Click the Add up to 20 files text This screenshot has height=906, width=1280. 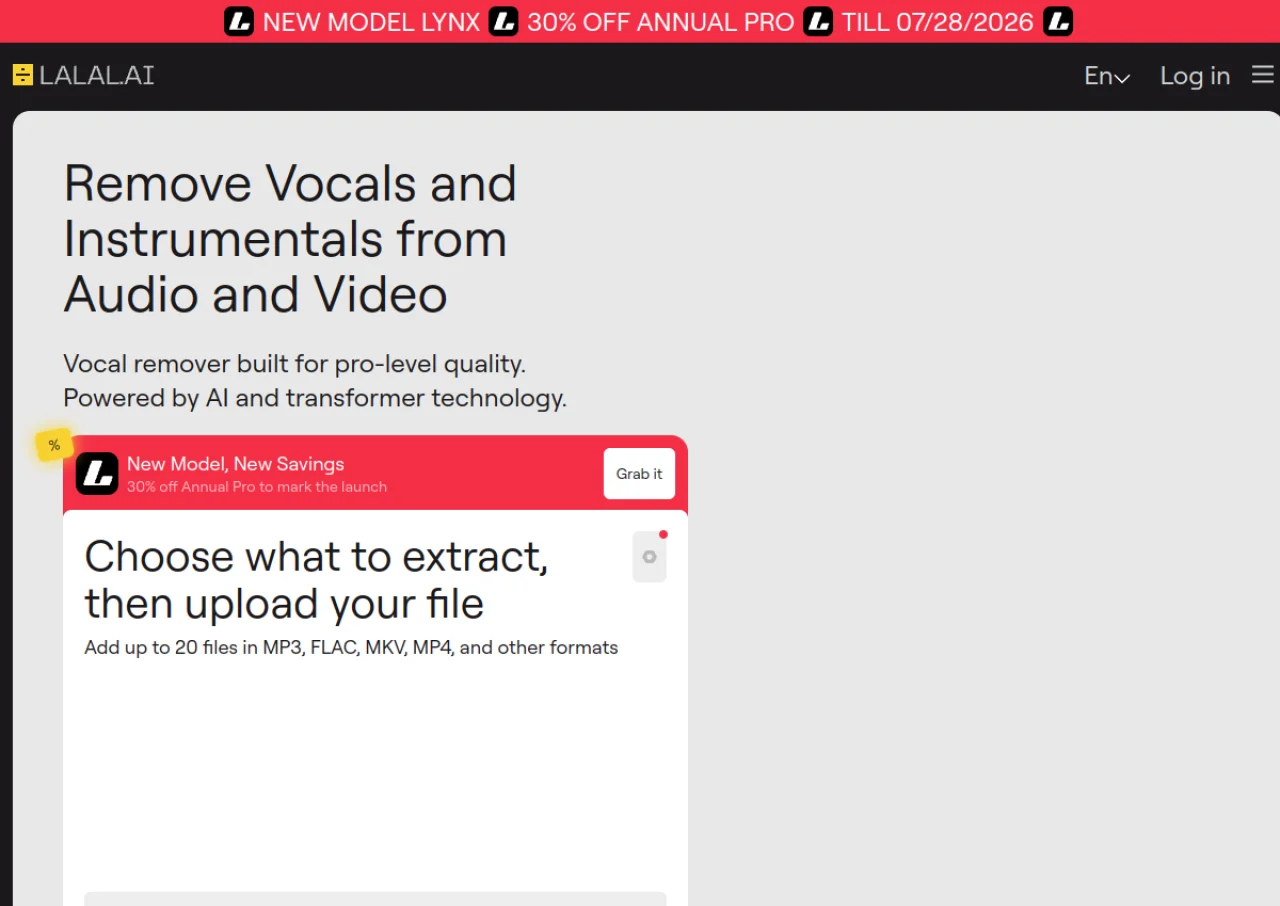[x=351, y=648]
